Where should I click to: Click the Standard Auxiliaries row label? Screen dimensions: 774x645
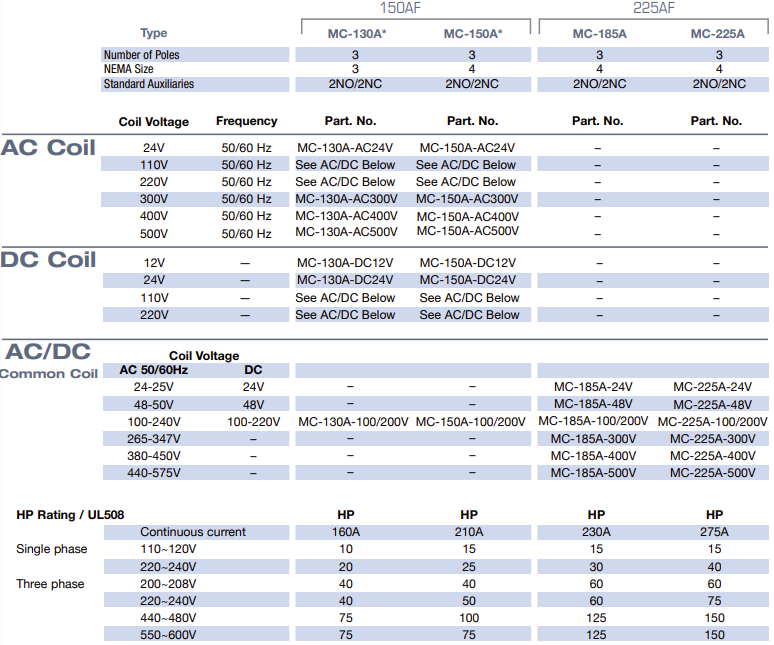pos(149,84)
